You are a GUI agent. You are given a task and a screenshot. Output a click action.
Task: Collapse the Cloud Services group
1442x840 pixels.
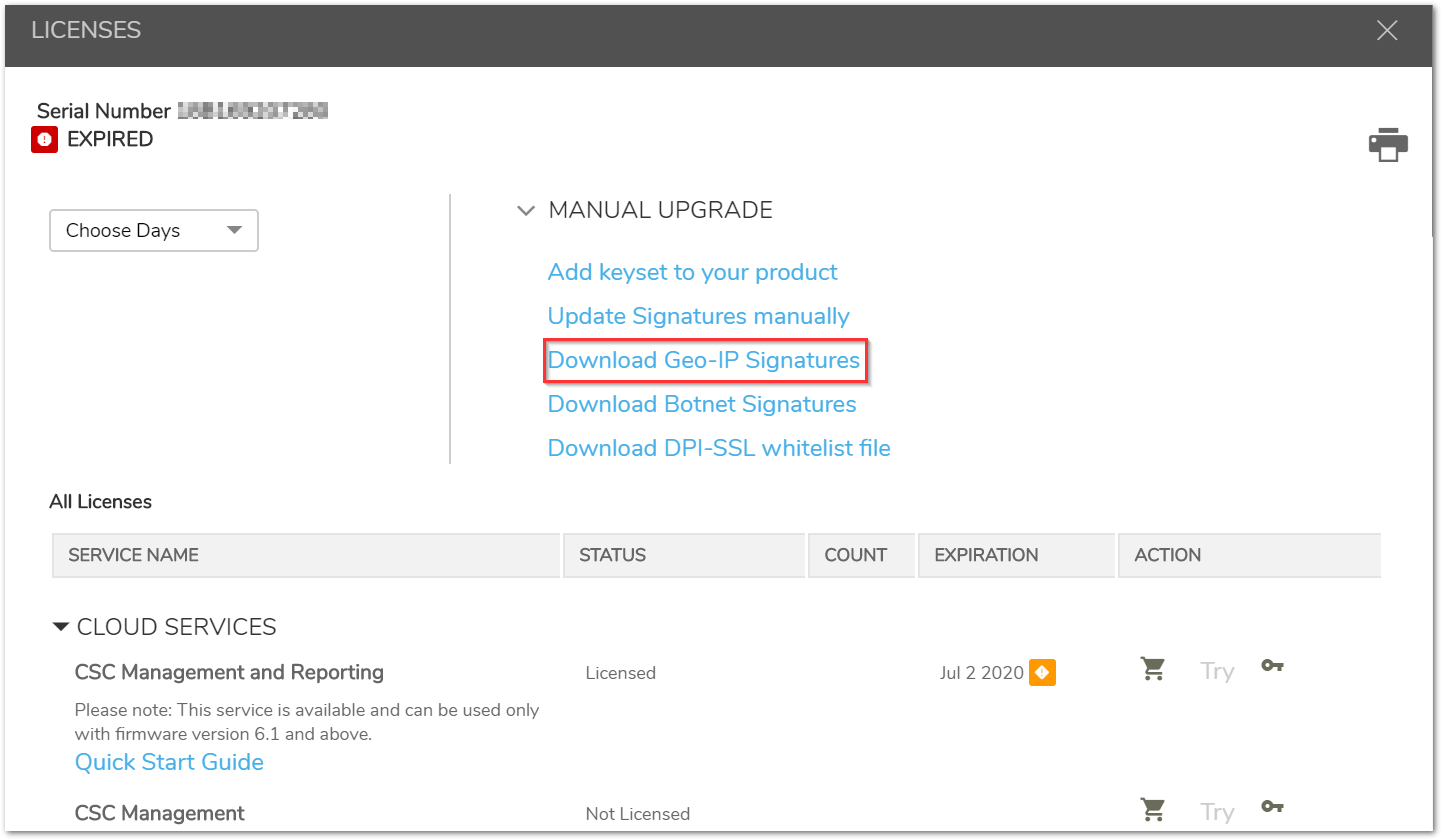(61, 627)
